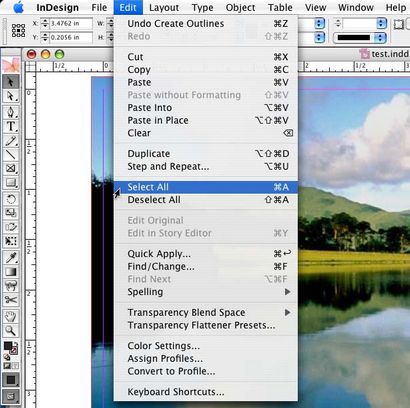Choose Paste in Place
410x408 pixels.
click(206, 120)
